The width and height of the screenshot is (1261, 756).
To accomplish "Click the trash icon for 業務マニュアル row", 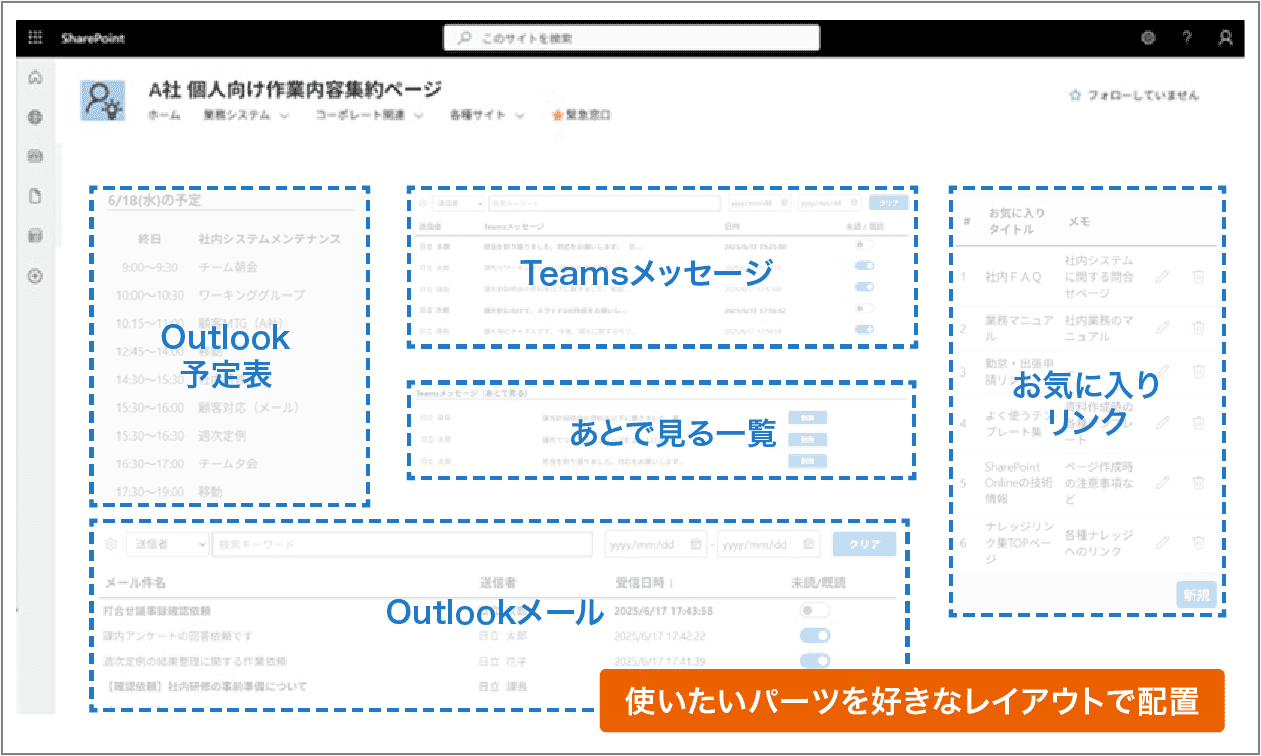I will [x=1198, y=327].
